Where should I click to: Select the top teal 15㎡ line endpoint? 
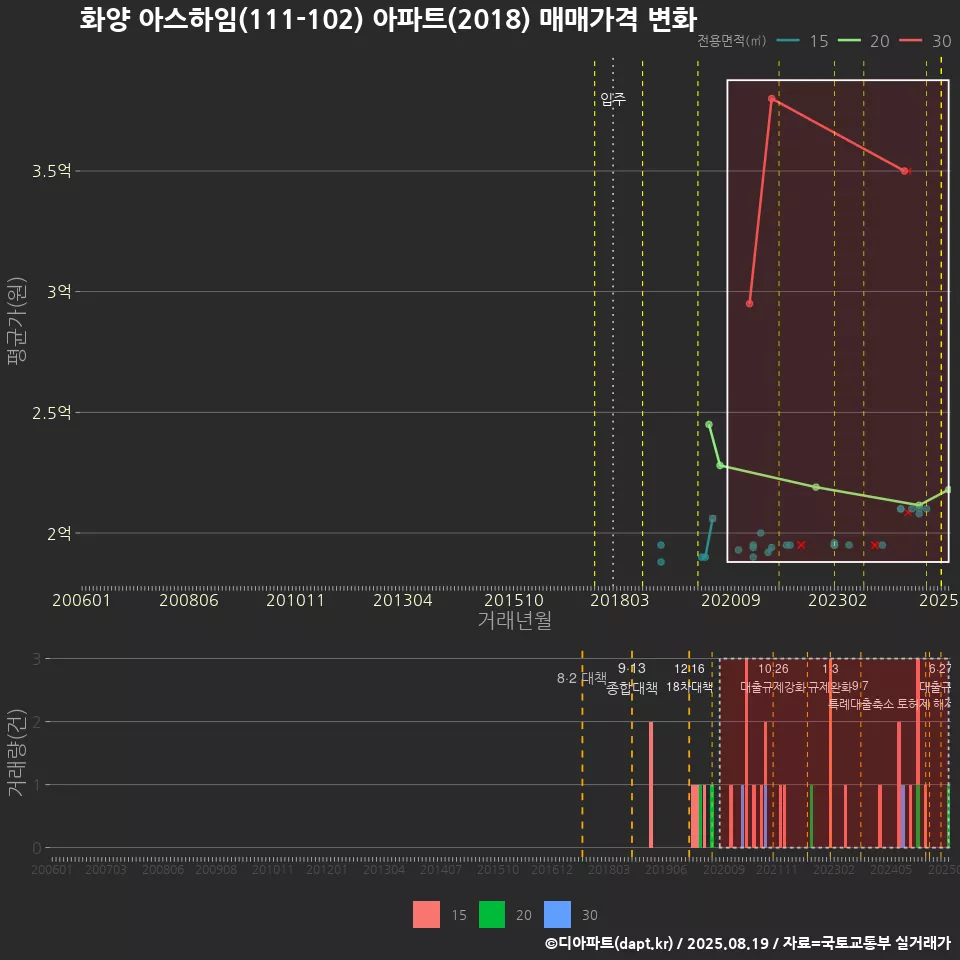[712, 518]
